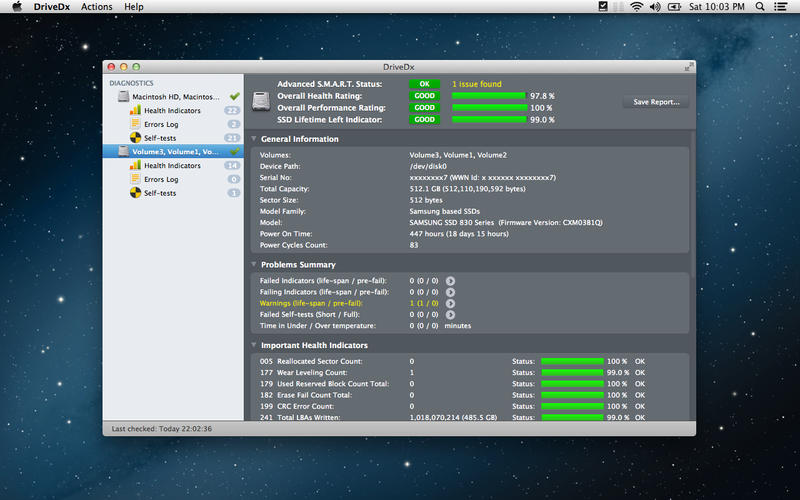Open Notification Center list icon
The width and height of the screenshot is (800, 500).
click(780, 7)
